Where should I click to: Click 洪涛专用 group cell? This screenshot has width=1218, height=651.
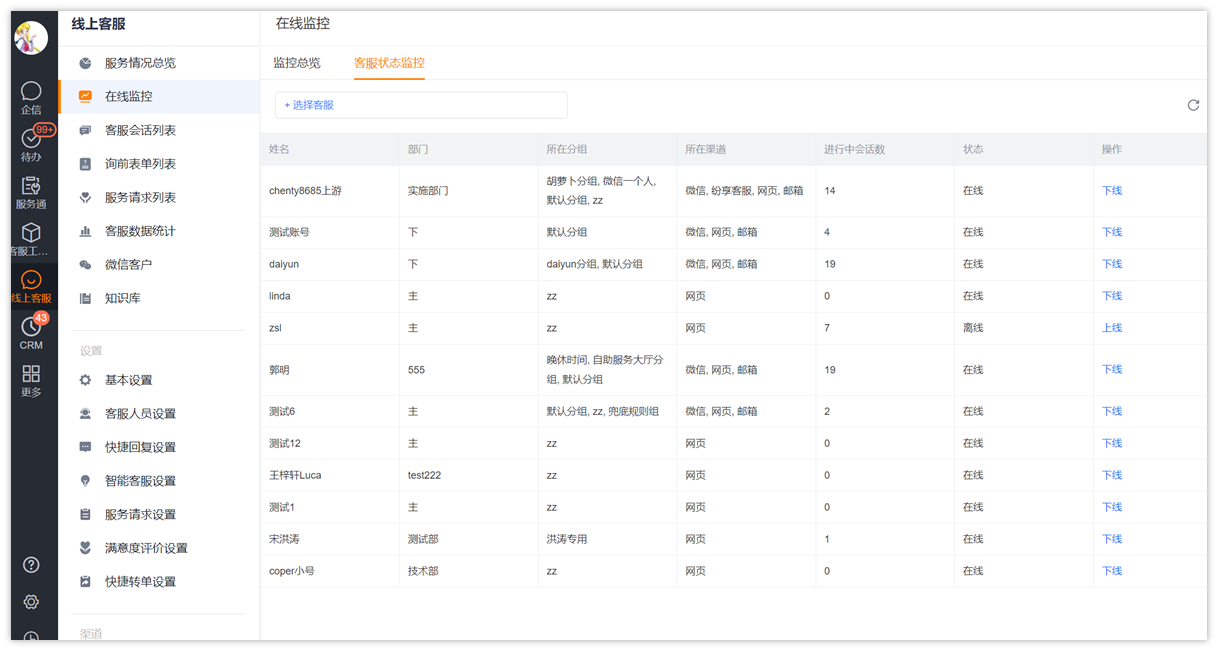(x=567, y=539)
